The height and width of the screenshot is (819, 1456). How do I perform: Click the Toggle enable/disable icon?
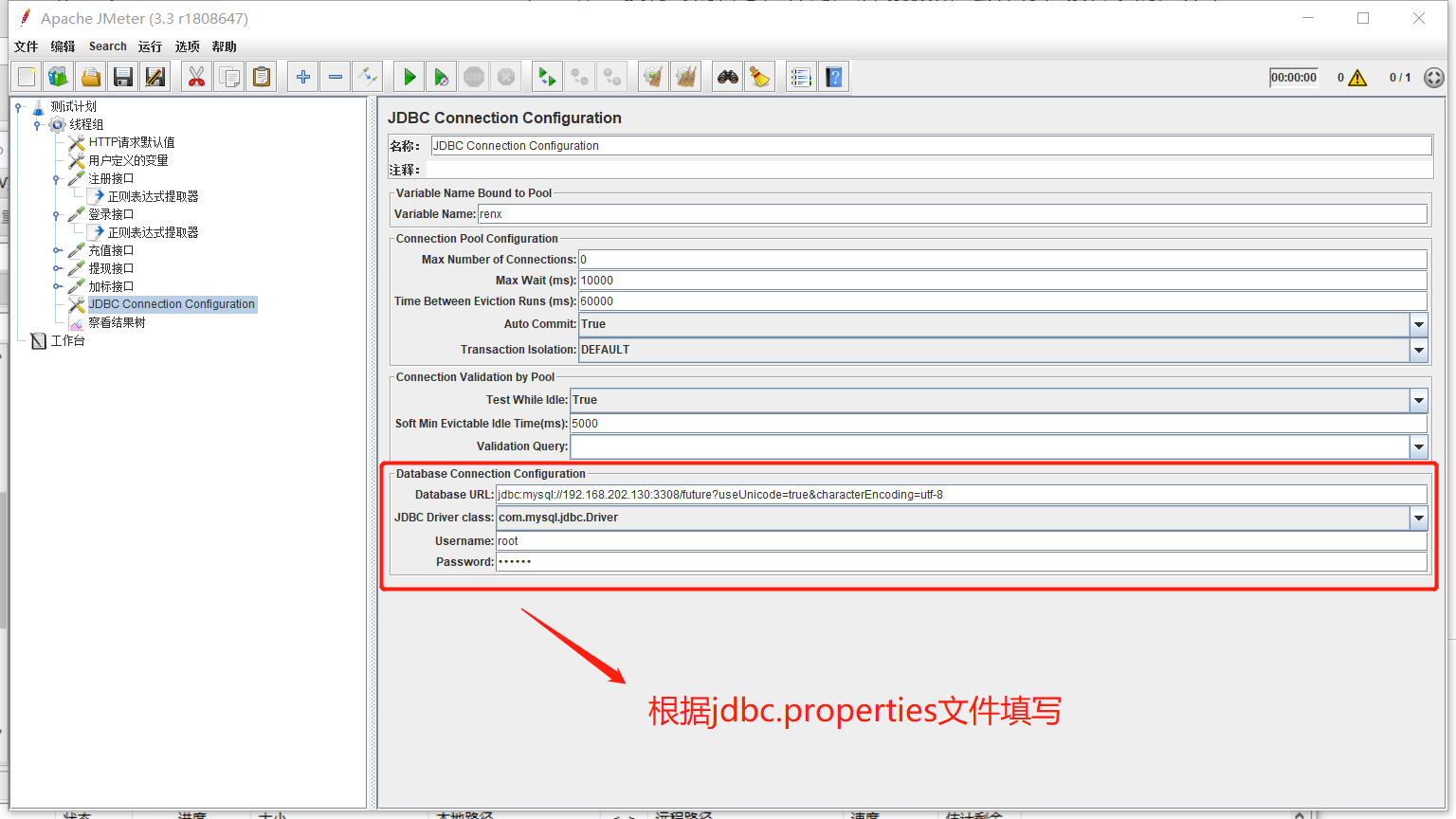(367, 77)
